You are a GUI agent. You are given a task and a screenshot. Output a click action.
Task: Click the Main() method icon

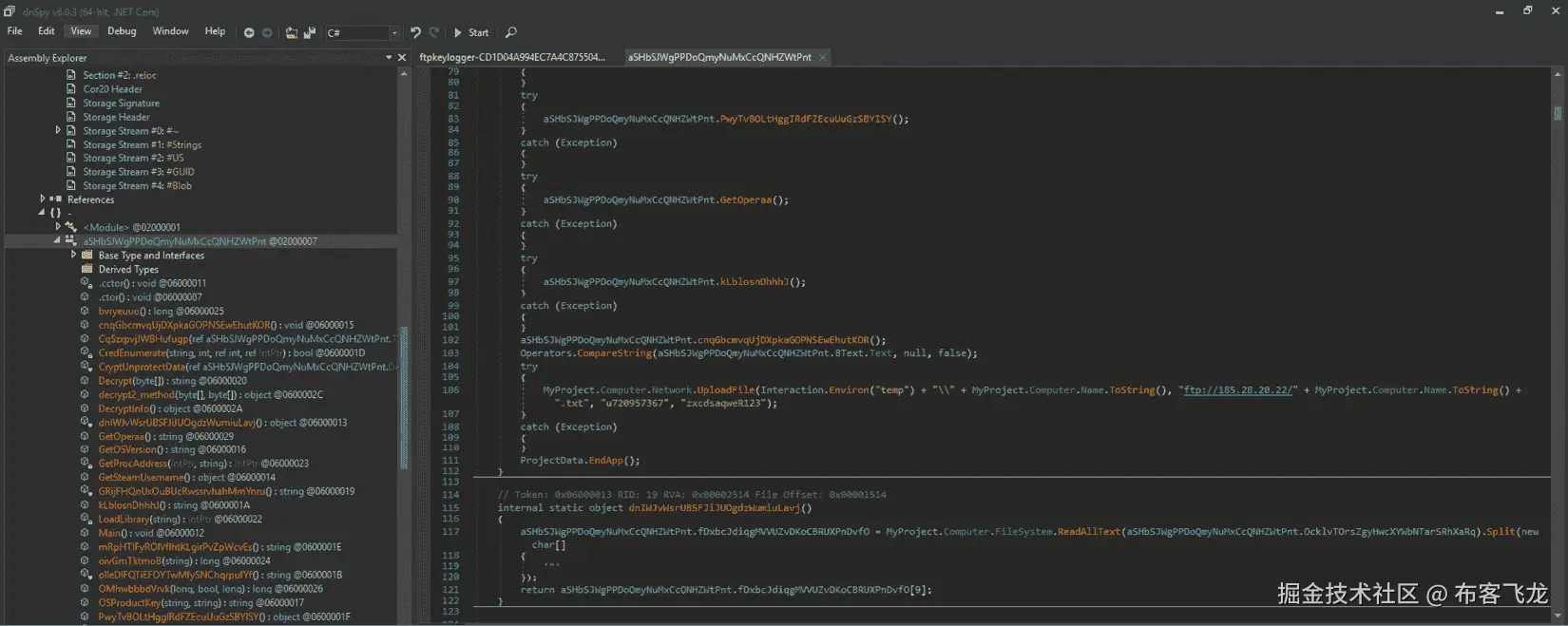coord(86,533)
